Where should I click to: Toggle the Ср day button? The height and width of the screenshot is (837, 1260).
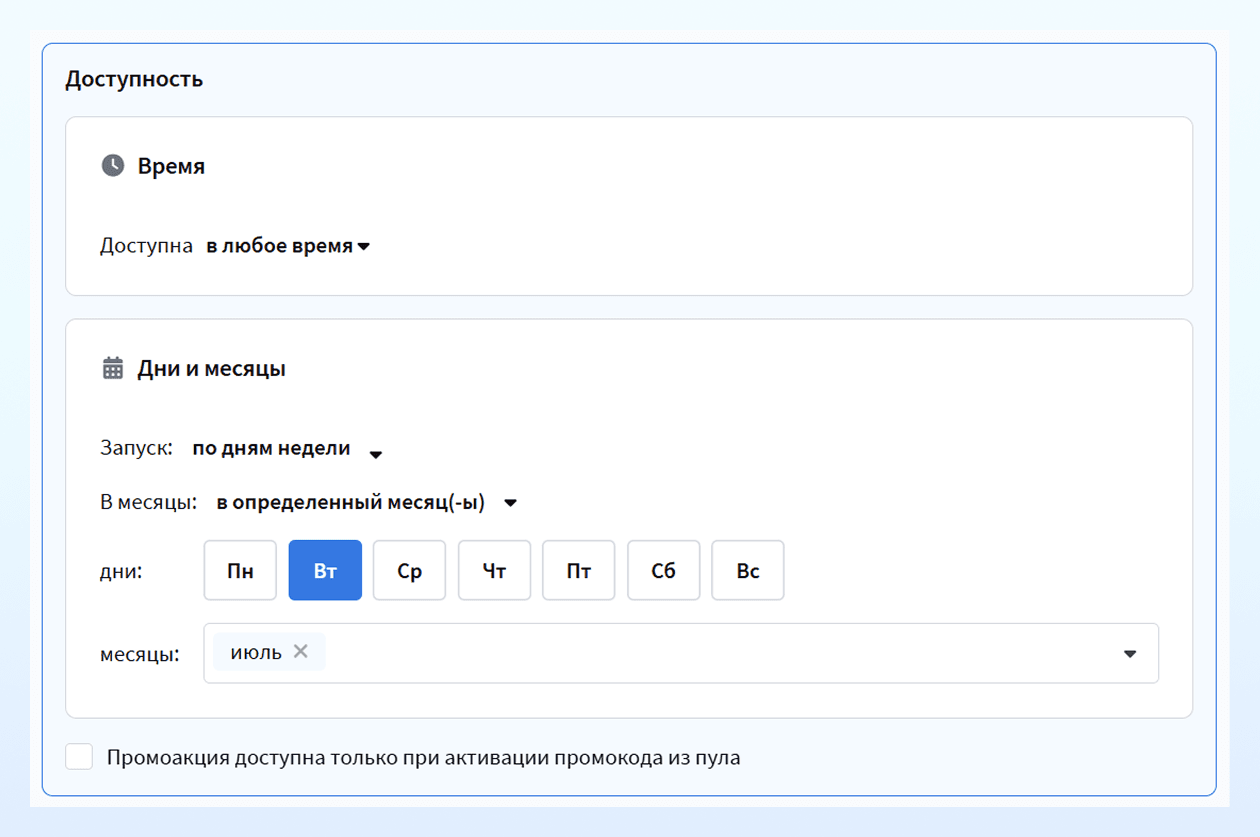pos(409,571)
